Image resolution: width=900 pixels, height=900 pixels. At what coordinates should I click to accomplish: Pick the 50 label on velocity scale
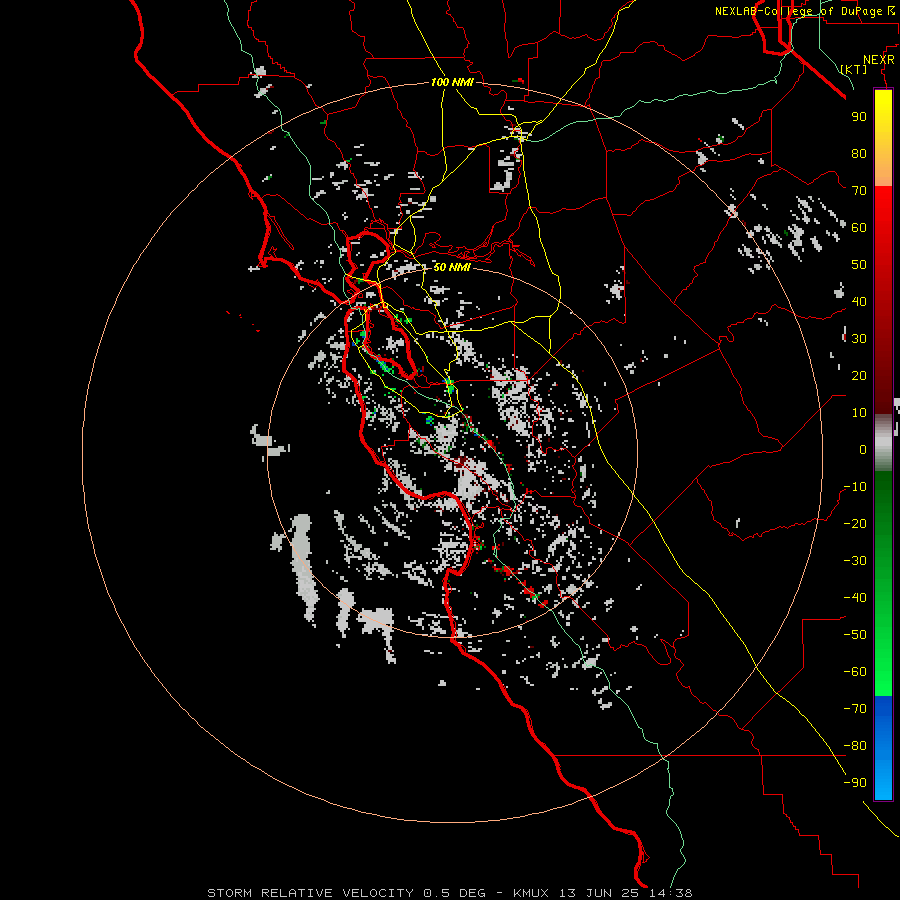pyautogui.click(x=859, y=265)
